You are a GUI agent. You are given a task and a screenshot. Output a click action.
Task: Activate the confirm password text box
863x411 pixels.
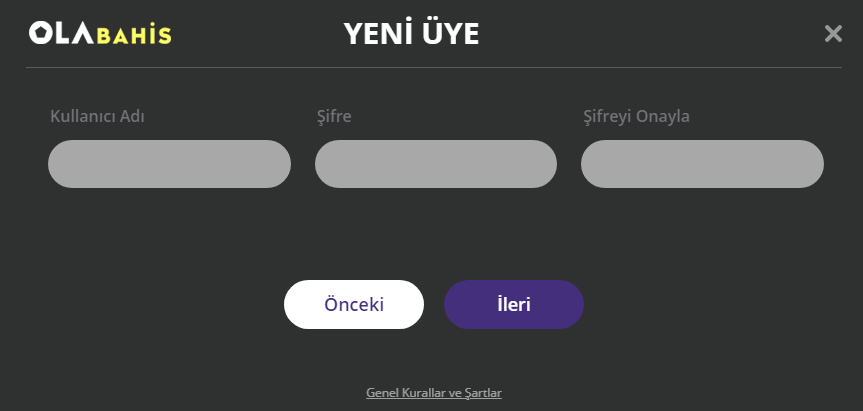click(x=702, y=164)
